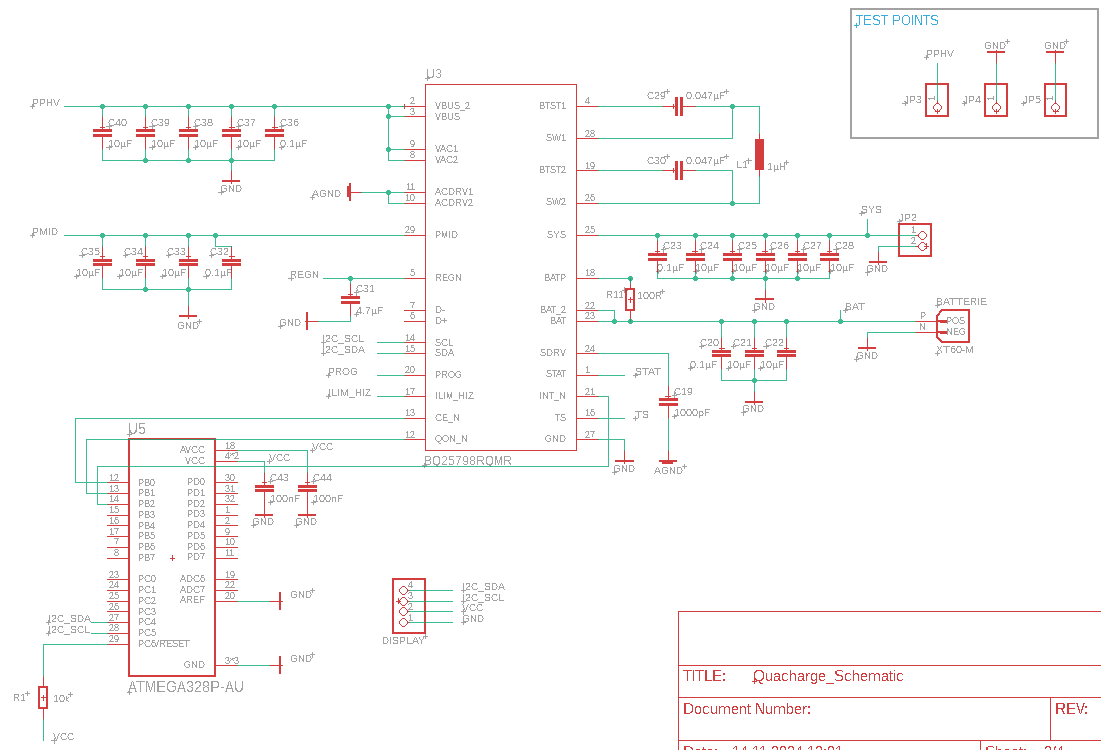Select the PC6/RESET pin label on U5
Screen dimensions: 1101x750
[x=164, y=643]
